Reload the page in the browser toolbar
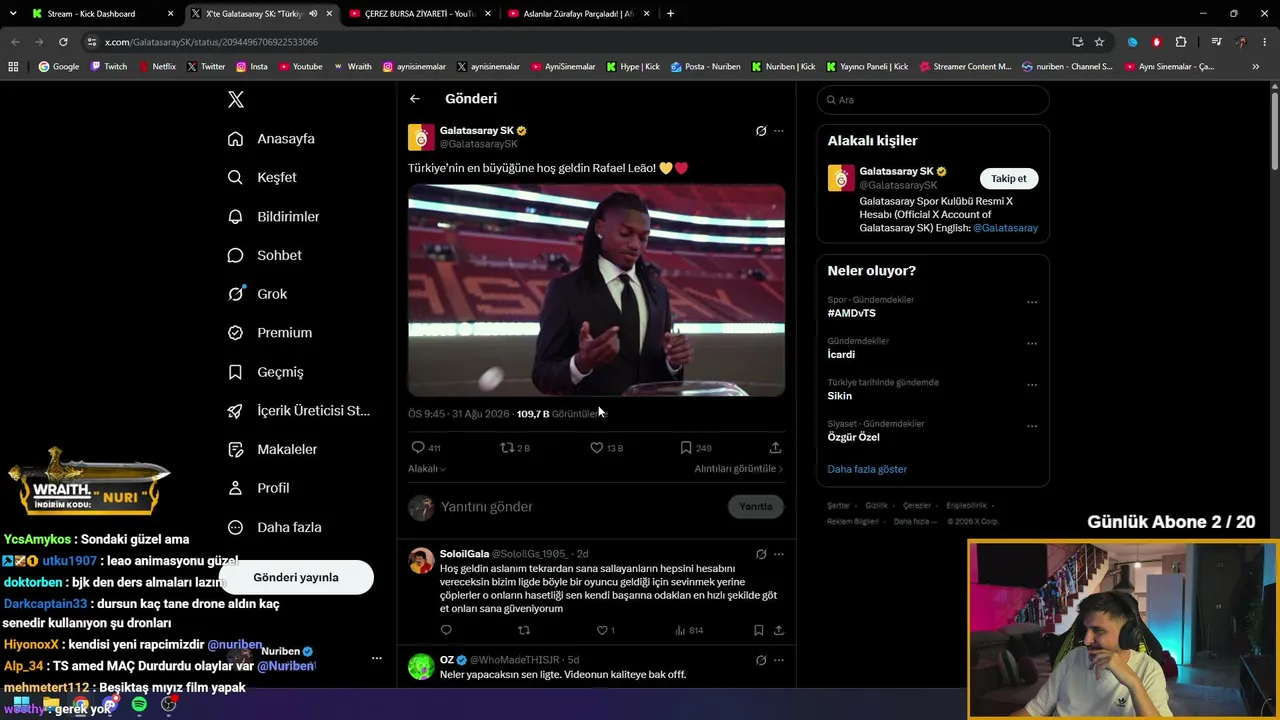The height and width of the screenshot is (720, 1280). click(x=63, y=42)
